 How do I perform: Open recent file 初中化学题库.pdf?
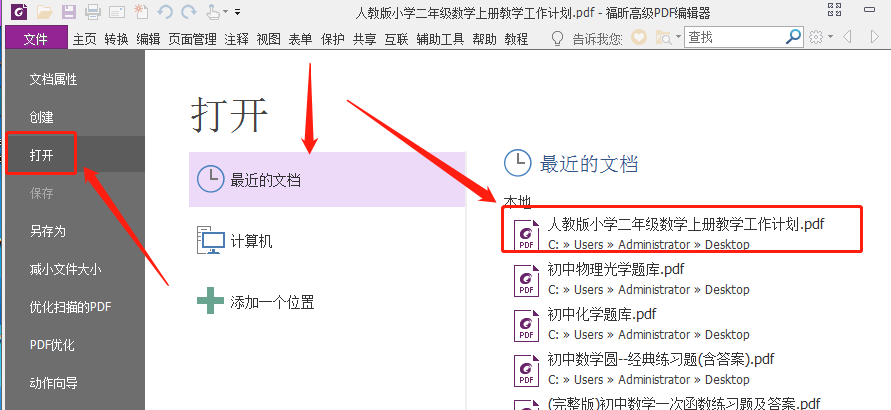point(631,324)
